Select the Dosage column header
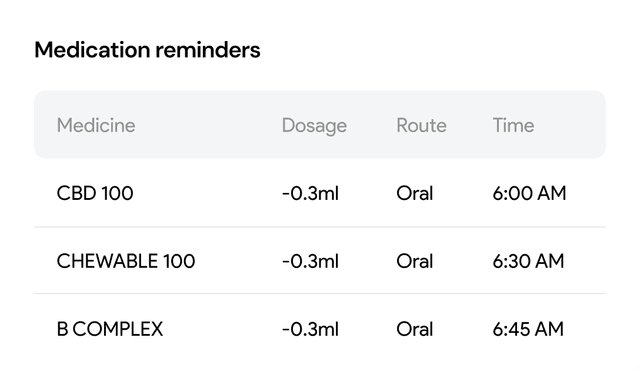This screenshot has height=375, width=640. coord(314,126)
